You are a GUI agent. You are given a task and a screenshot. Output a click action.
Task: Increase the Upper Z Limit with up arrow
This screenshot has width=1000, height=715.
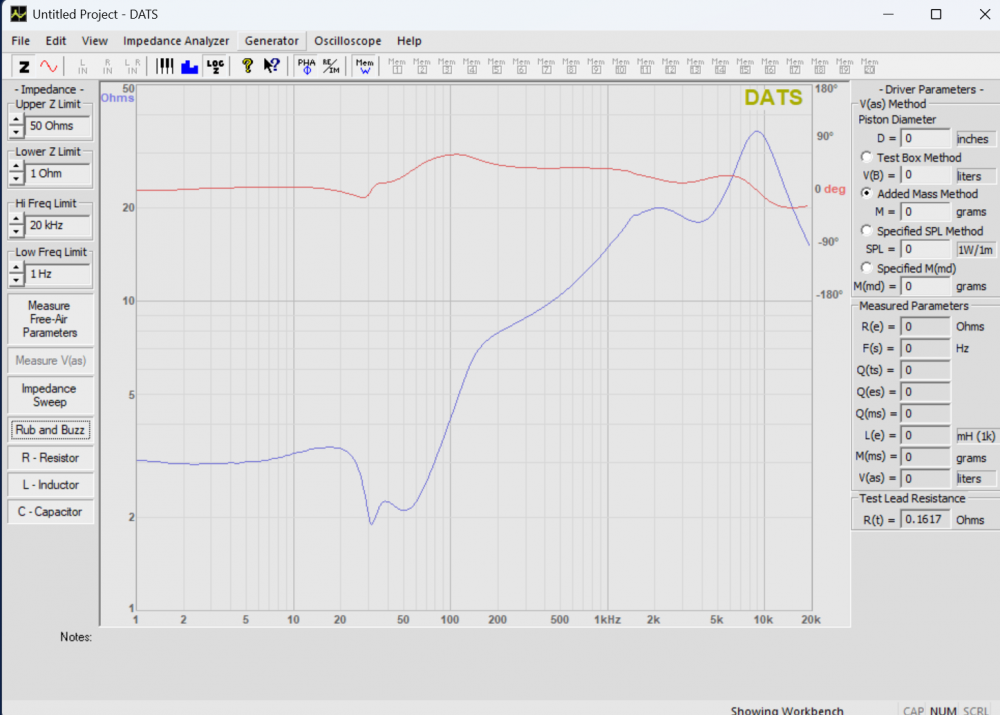point(16,120)
